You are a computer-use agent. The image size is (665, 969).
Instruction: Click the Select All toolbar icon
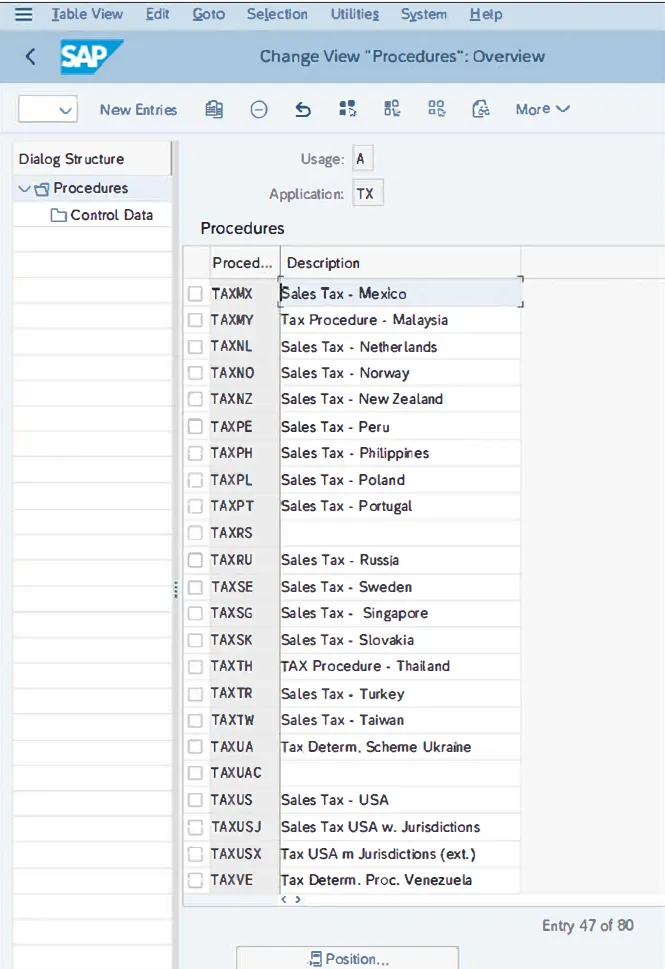tap(348, 110)
